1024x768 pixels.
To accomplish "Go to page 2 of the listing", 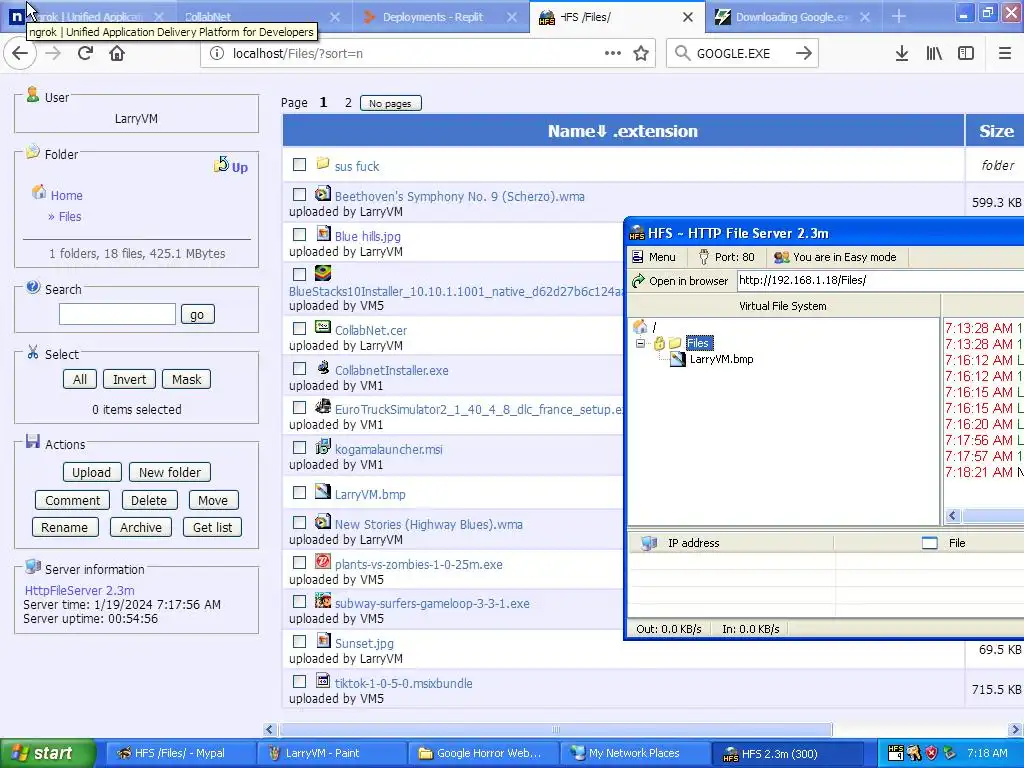I will 348,103.
